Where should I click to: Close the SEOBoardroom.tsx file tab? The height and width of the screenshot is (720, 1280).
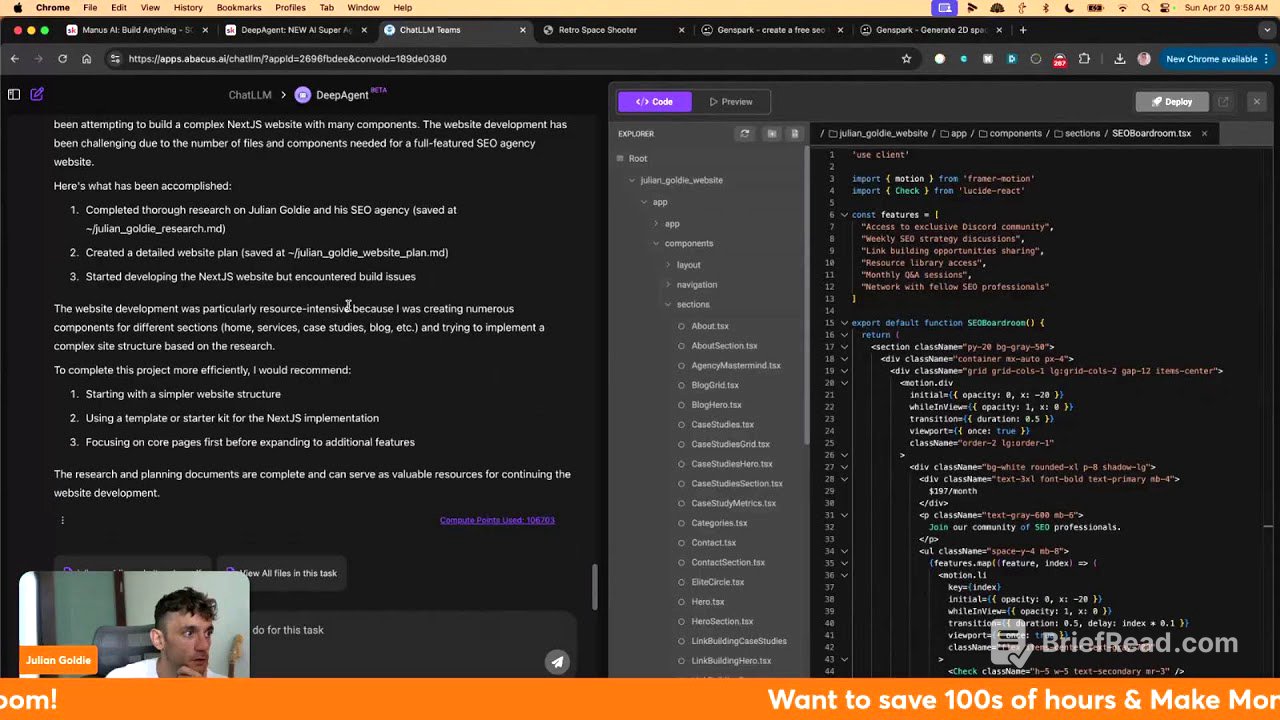(1204, 133)
